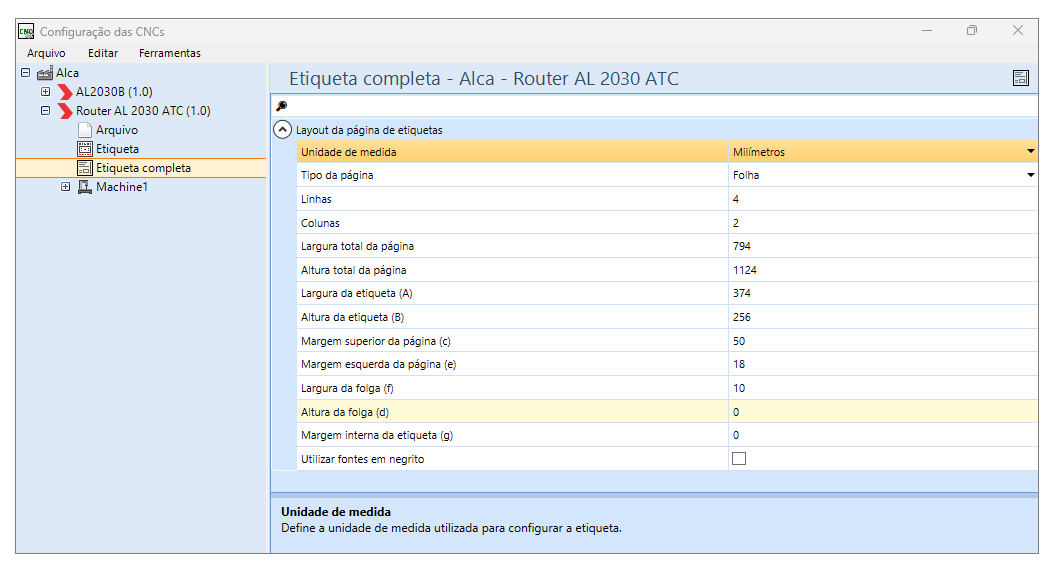Click the Arquivo page icon in the tree
This screenshot has height=574, width=1051.
85,130
